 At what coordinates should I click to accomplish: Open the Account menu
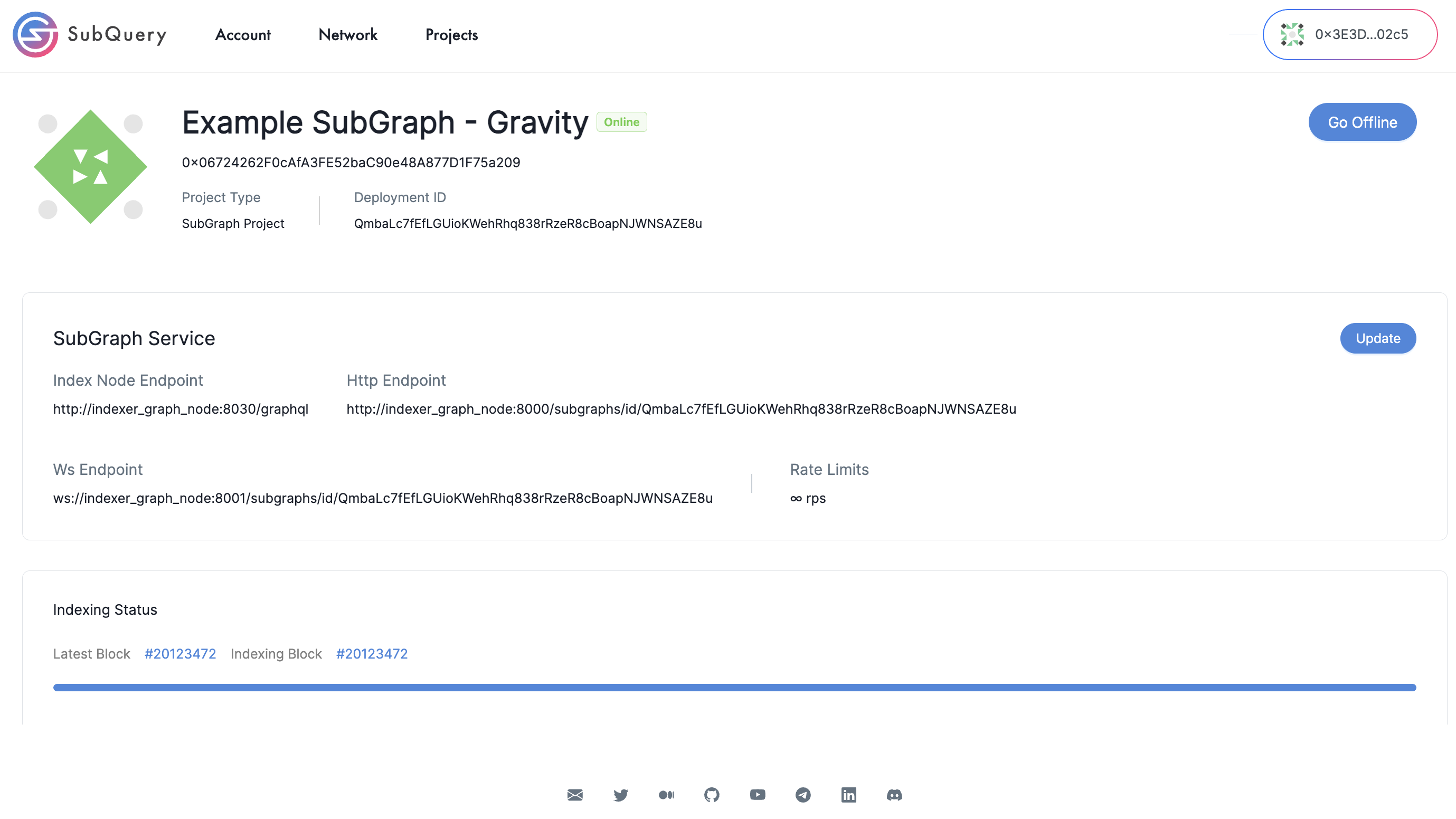242,35
